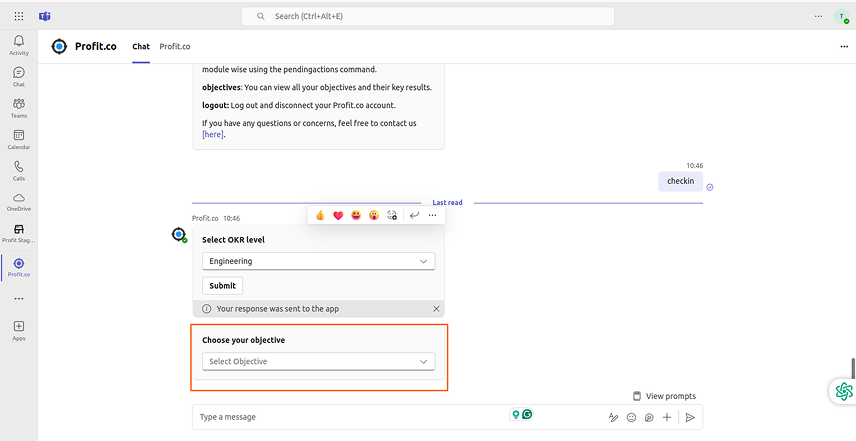Click the green lightbulb extension icon

515,414
